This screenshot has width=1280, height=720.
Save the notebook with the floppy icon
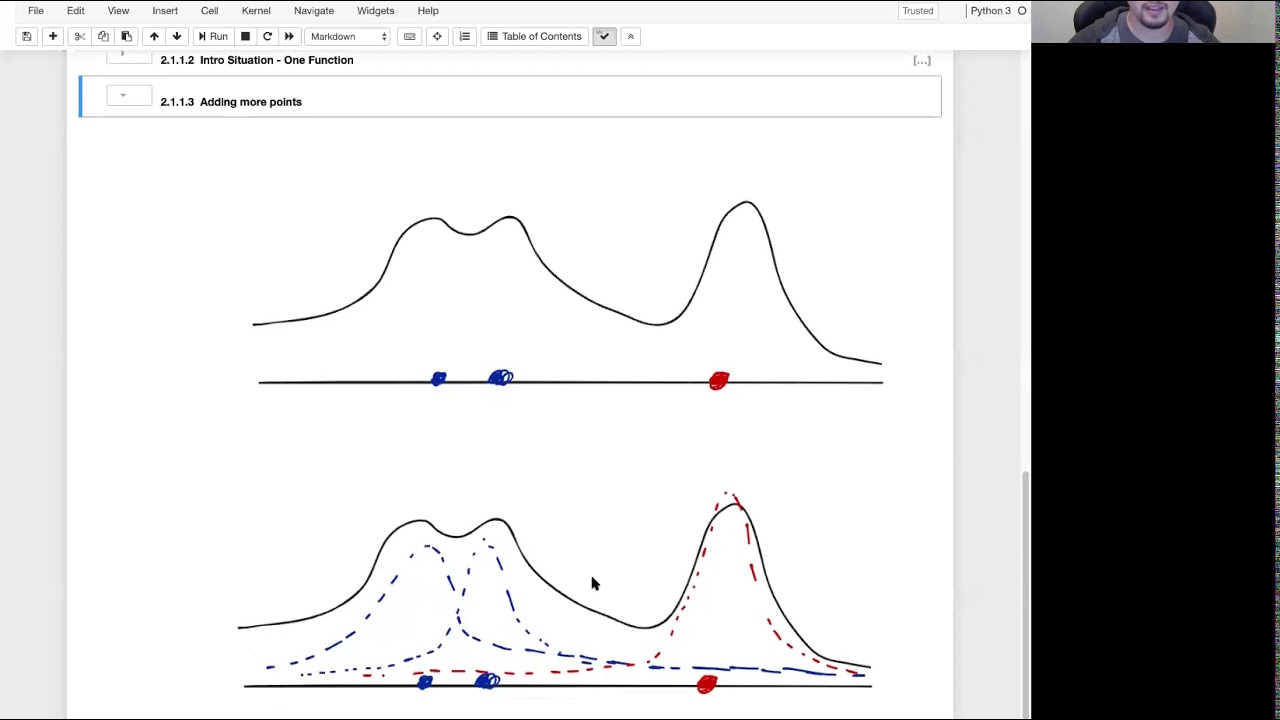(x=27, y=36)
